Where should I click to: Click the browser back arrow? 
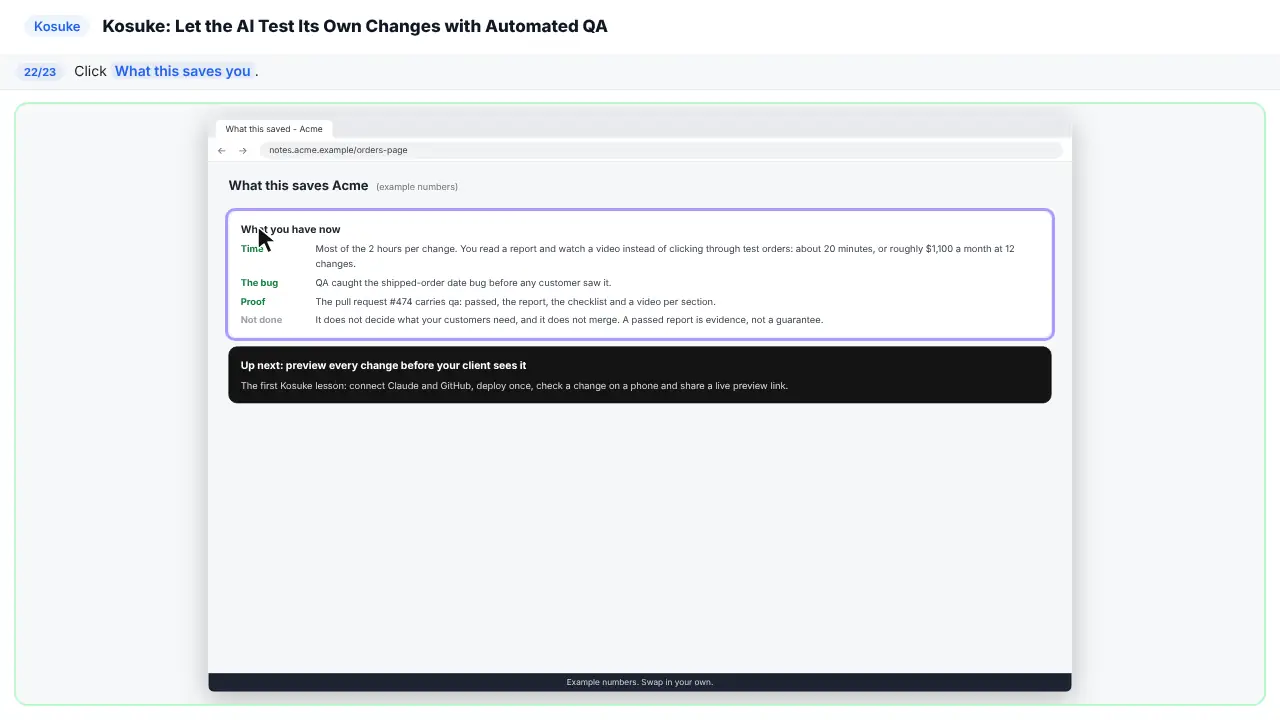pyautogui.click(x=222, y=150)
